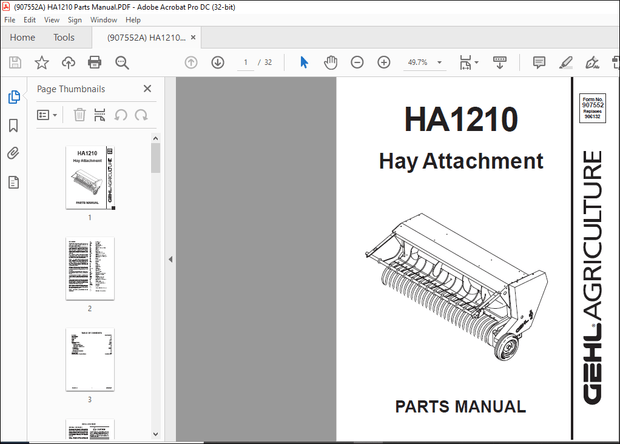This screenshot has width=620, height=444.
Task: Toggle Page Thumbnails panel icon
Action: click(x=14, y=97)
